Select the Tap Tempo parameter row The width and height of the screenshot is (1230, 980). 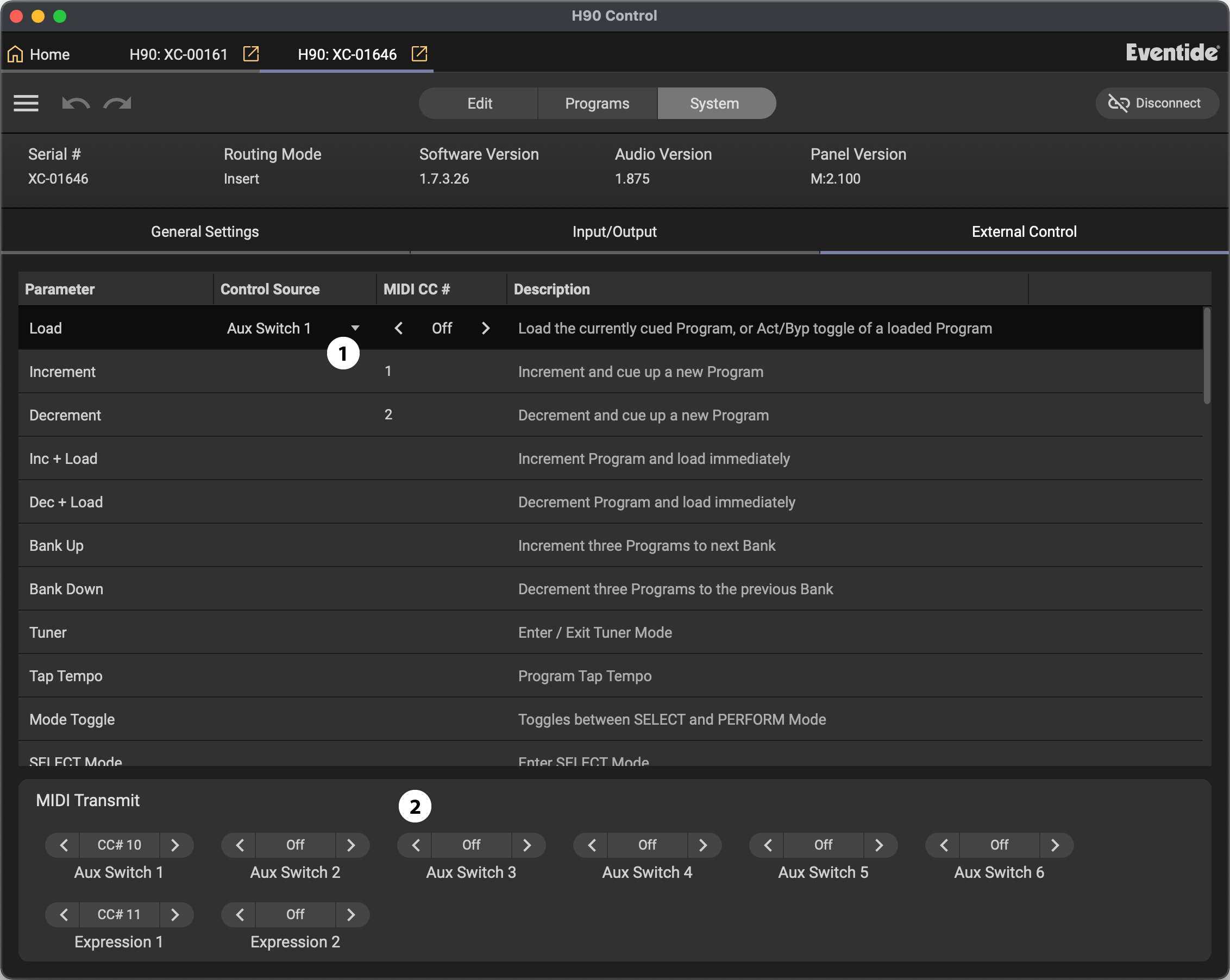pos(66,676)
